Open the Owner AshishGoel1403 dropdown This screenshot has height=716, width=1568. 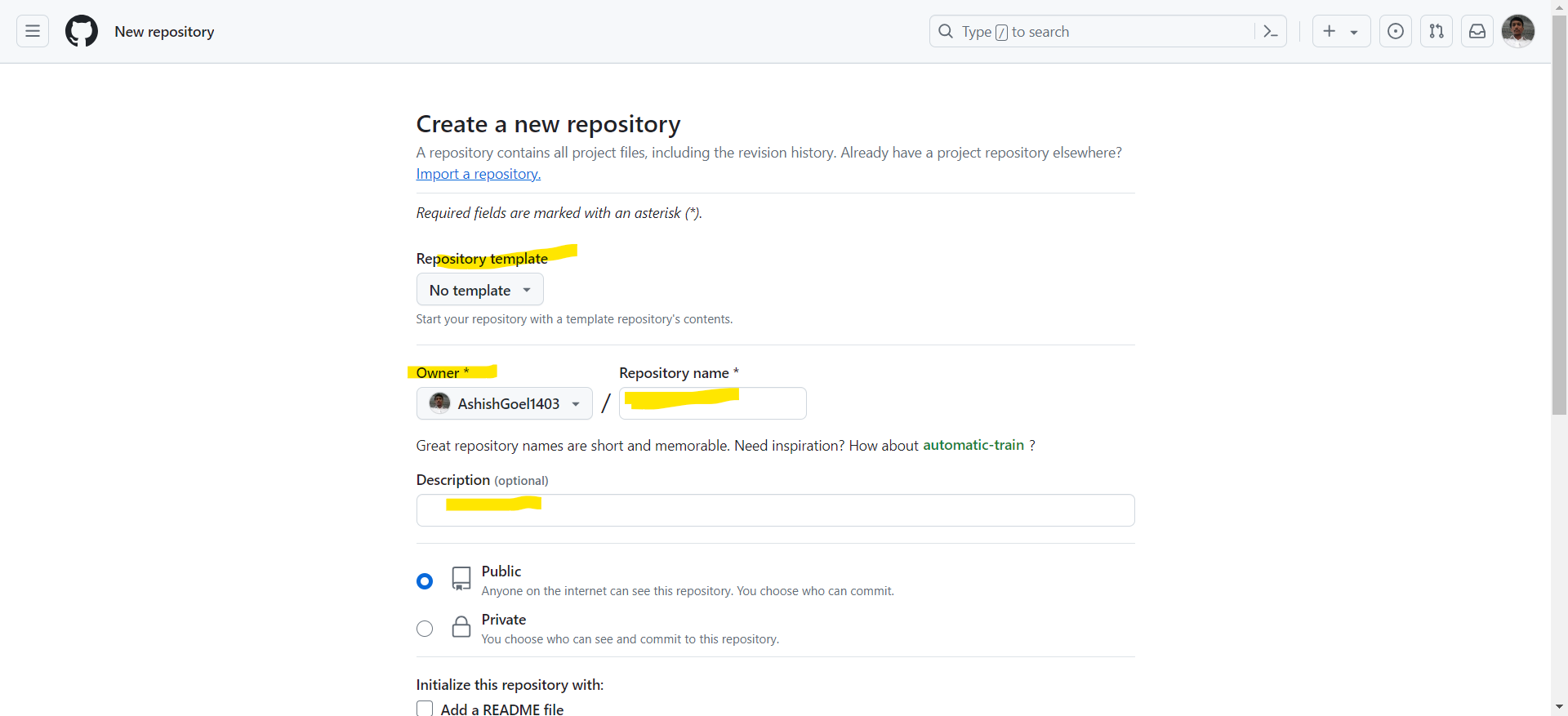(x=504, y=403)
